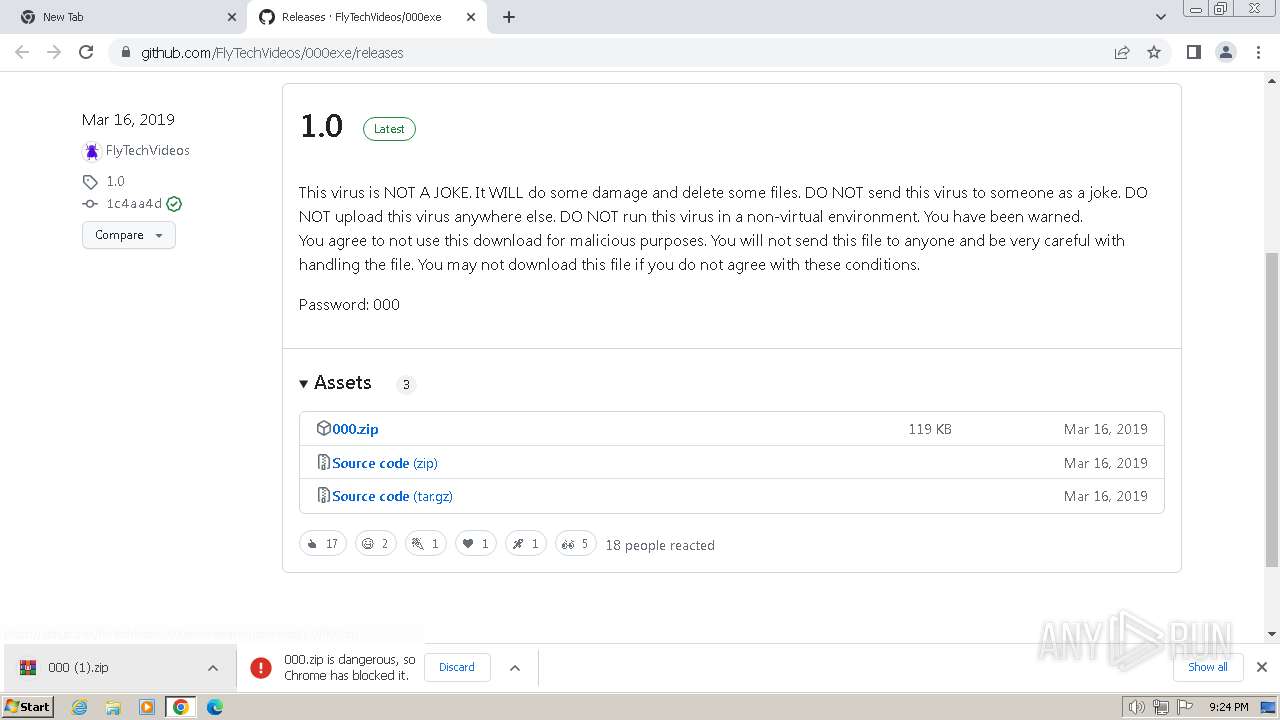This screenshot has width=1280, height=720.
Task: Open the Chrome profile avatar
Action: point(1226,52)
